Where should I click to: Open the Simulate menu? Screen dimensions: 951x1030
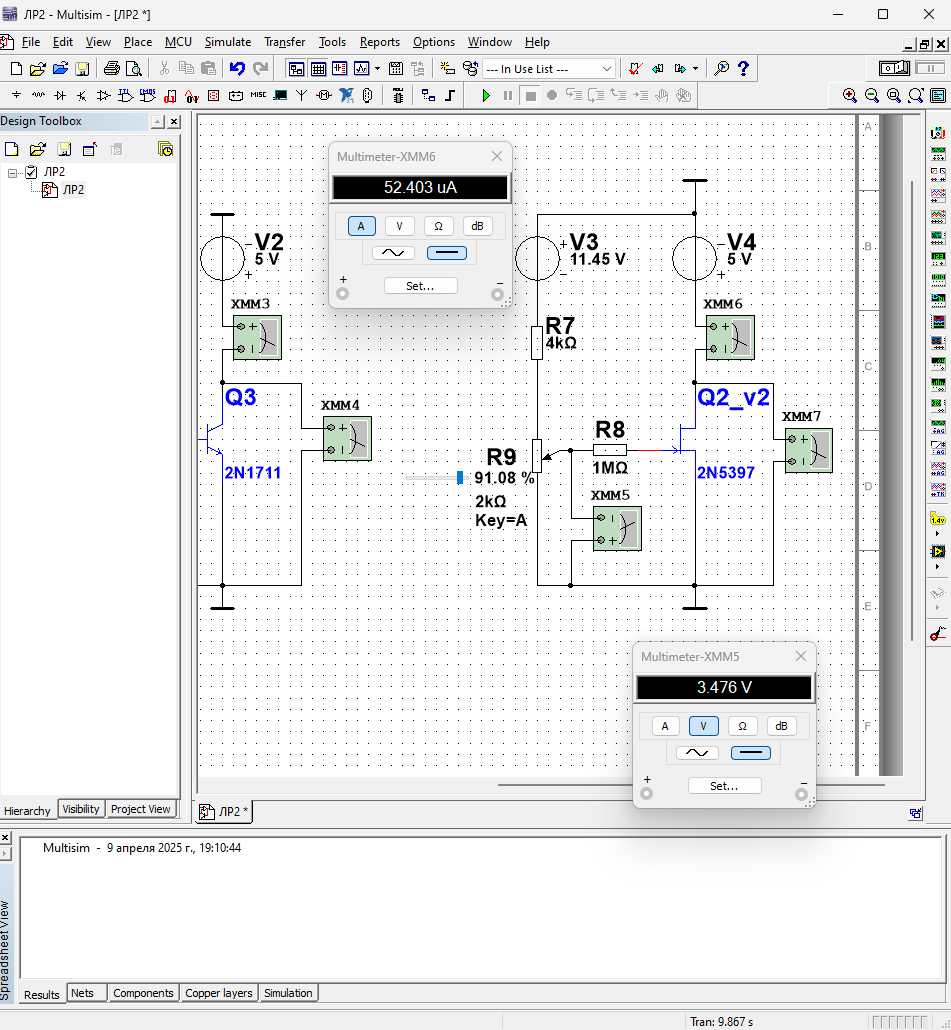point(228,42)
